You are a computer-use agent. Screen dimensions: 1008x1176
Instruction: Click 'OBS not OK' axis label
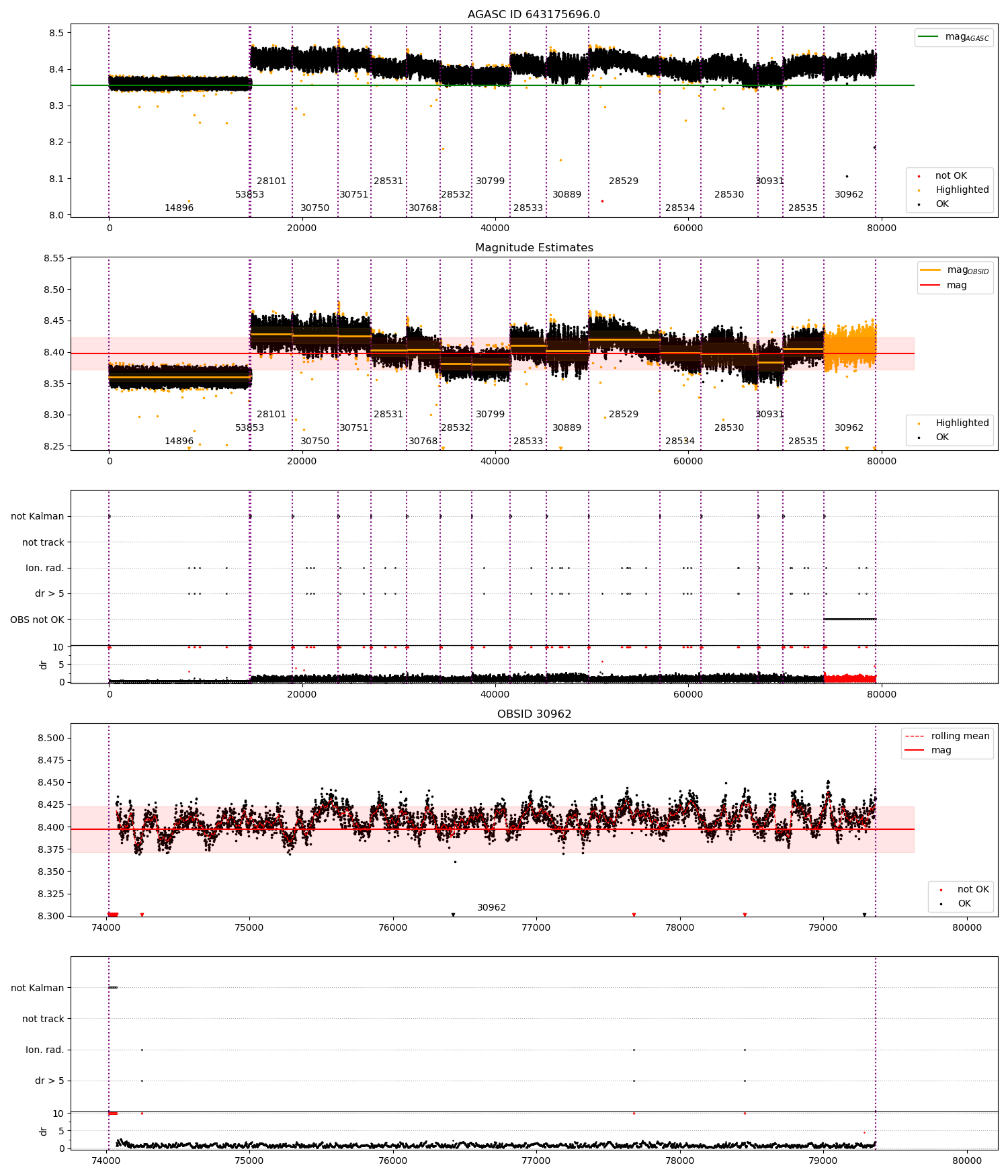[x=37, y=620]
